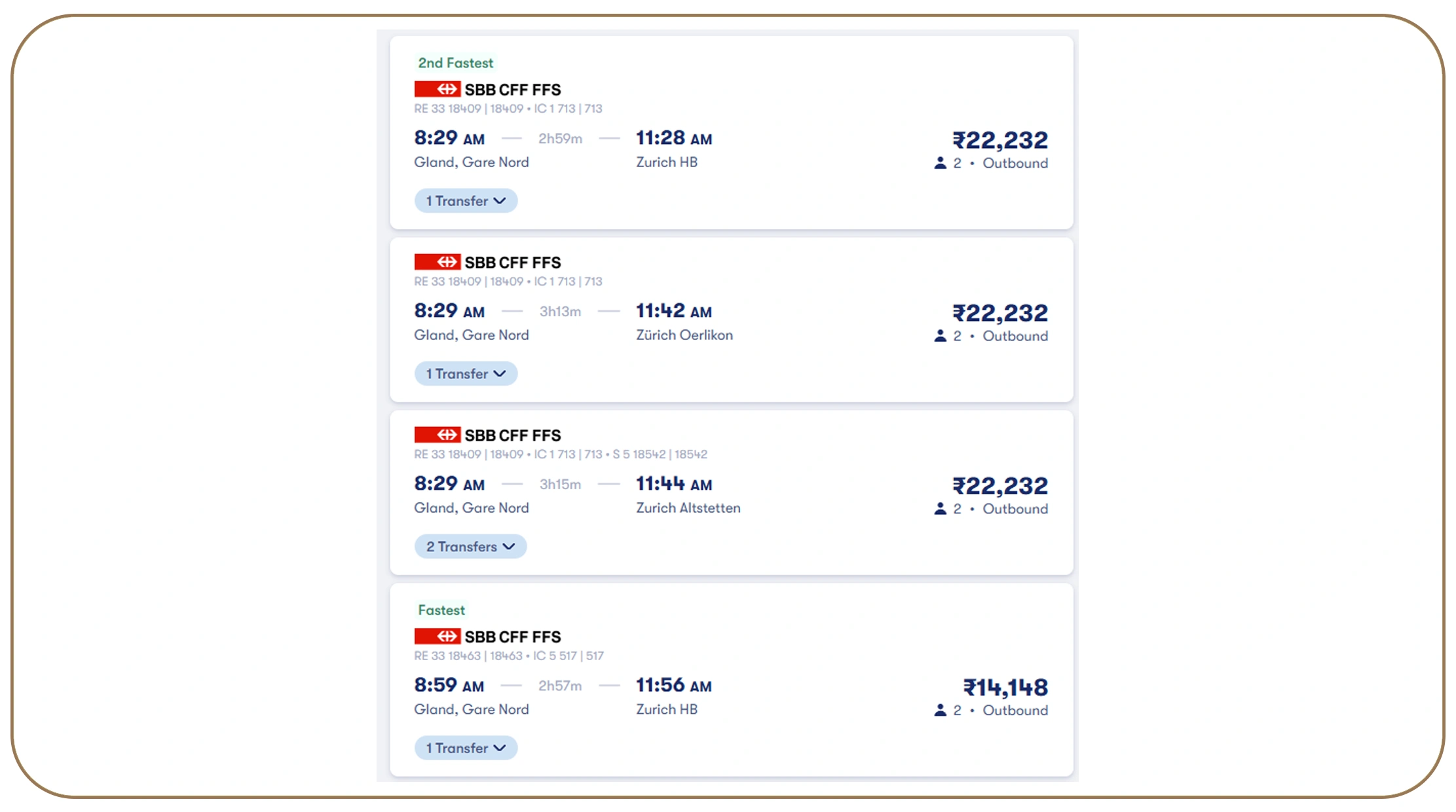This screenshot has height=812, width=1456.
Task: Click passenger icon on 11:28 AM trip
Action: [940, 163]
